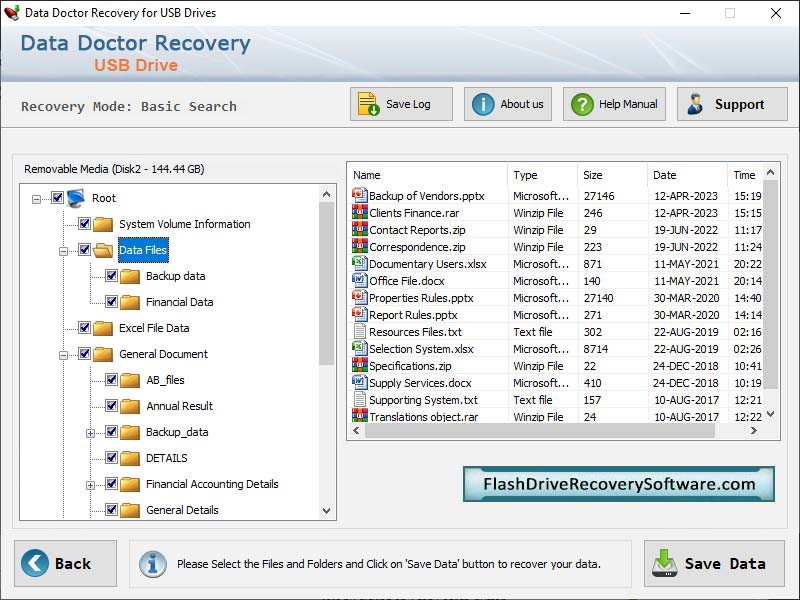Collapse the Data Files folder node
This screenshot has height=600, width=800.
64,250
